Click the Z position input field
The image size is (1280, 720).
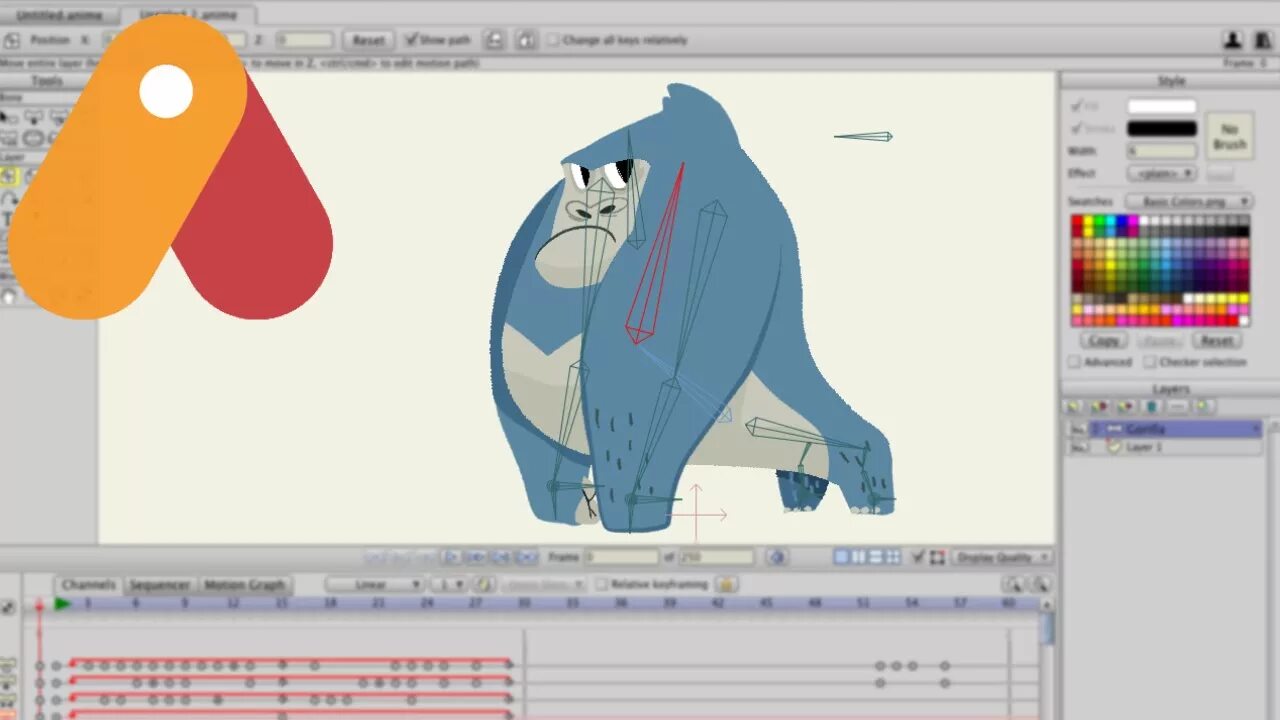coord(304,40)
